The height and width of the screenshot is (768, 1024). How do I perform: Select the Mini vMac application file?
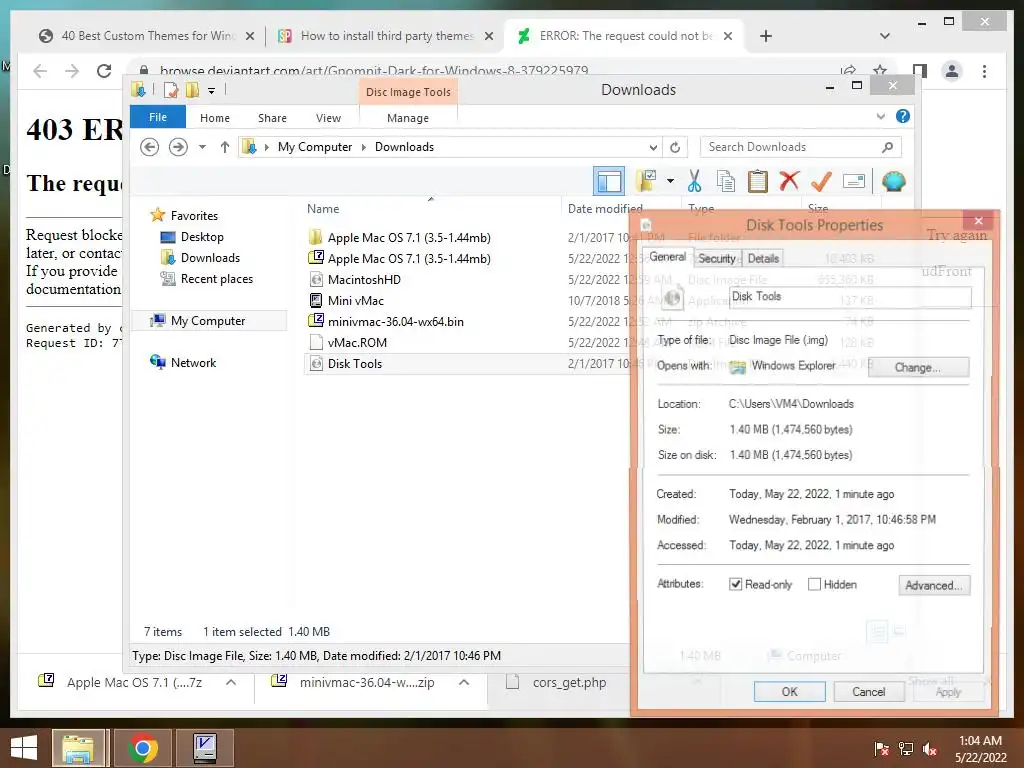[355, 300]
